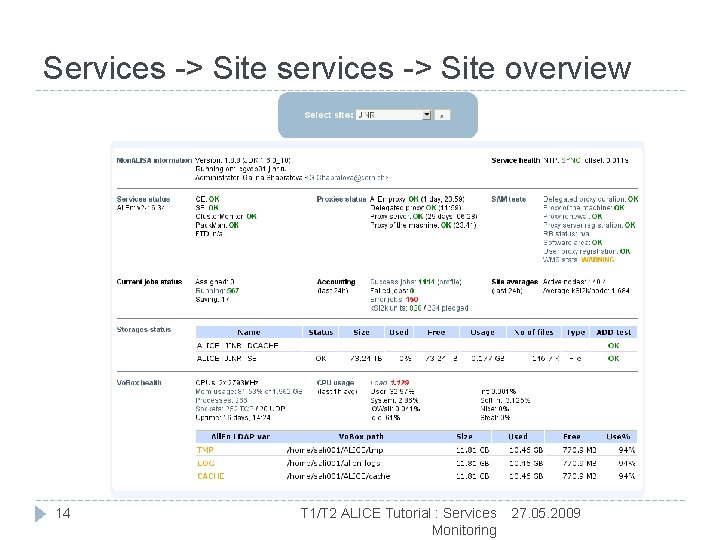The height and width of the screenshot is (540, 720).
Task: Click the Size column header in storages table
Action: 361,332
